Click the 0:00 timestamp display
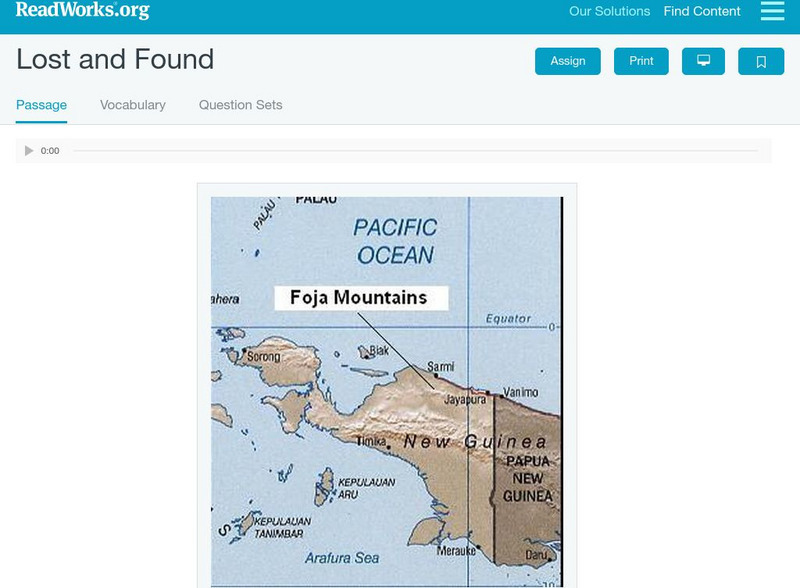 (x=49, y=150)
